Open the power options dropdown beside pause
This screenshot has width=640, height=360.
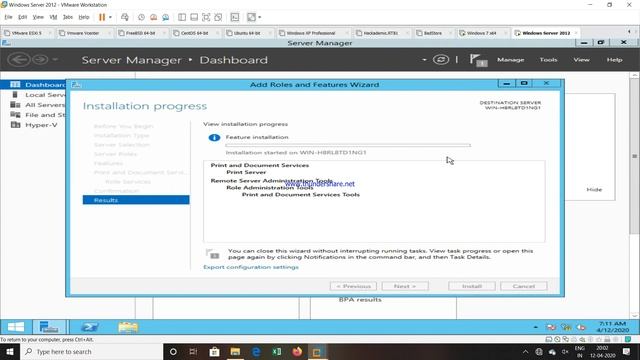click(x=110, y=17)
